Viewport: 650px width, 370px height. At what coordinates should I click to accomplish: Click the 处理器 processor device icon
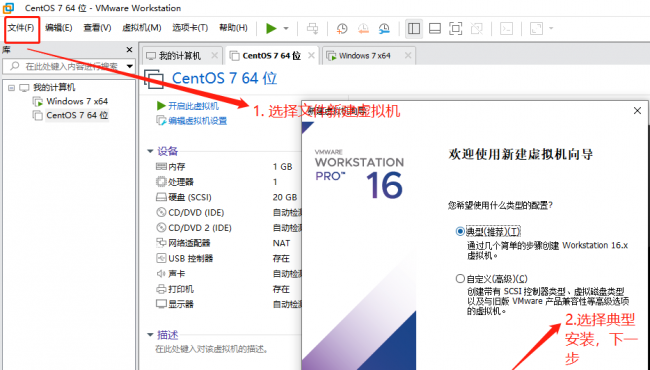tap(161, 181)
